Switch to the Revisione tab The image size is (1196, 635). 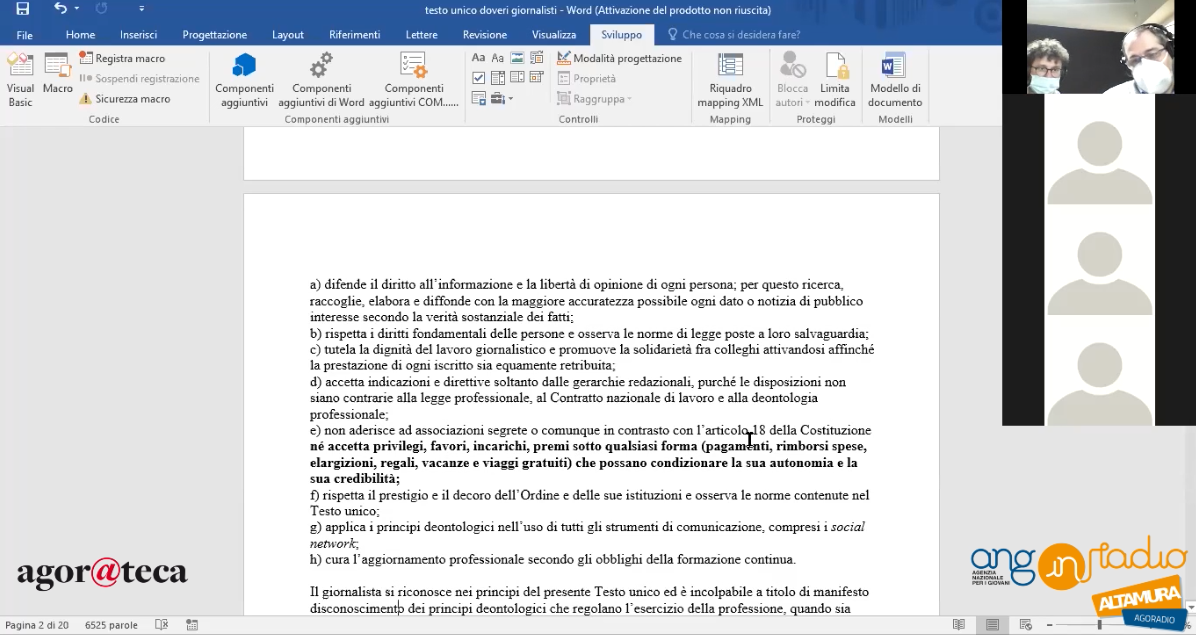pos(484,34)
